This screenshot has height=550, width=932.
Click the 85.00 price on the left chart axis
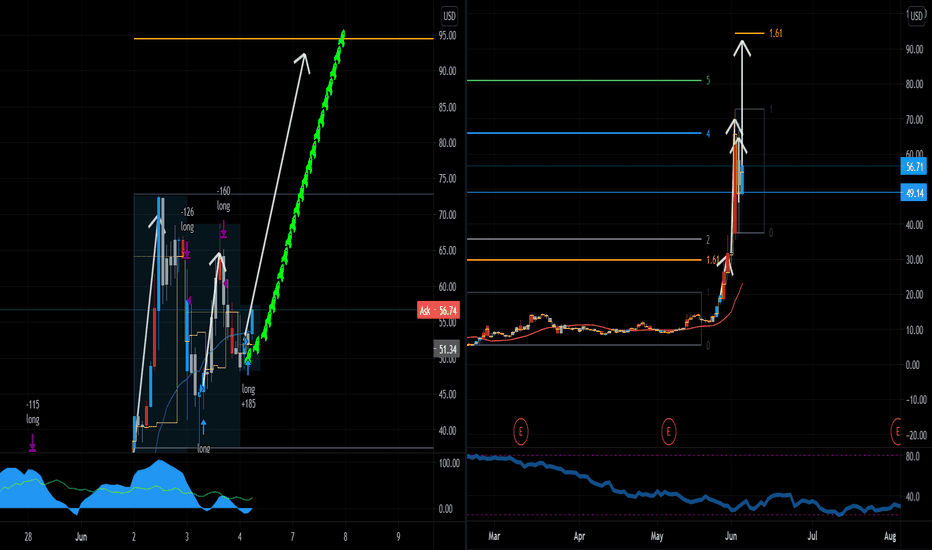pyautogui.click(x=448, y=108)
